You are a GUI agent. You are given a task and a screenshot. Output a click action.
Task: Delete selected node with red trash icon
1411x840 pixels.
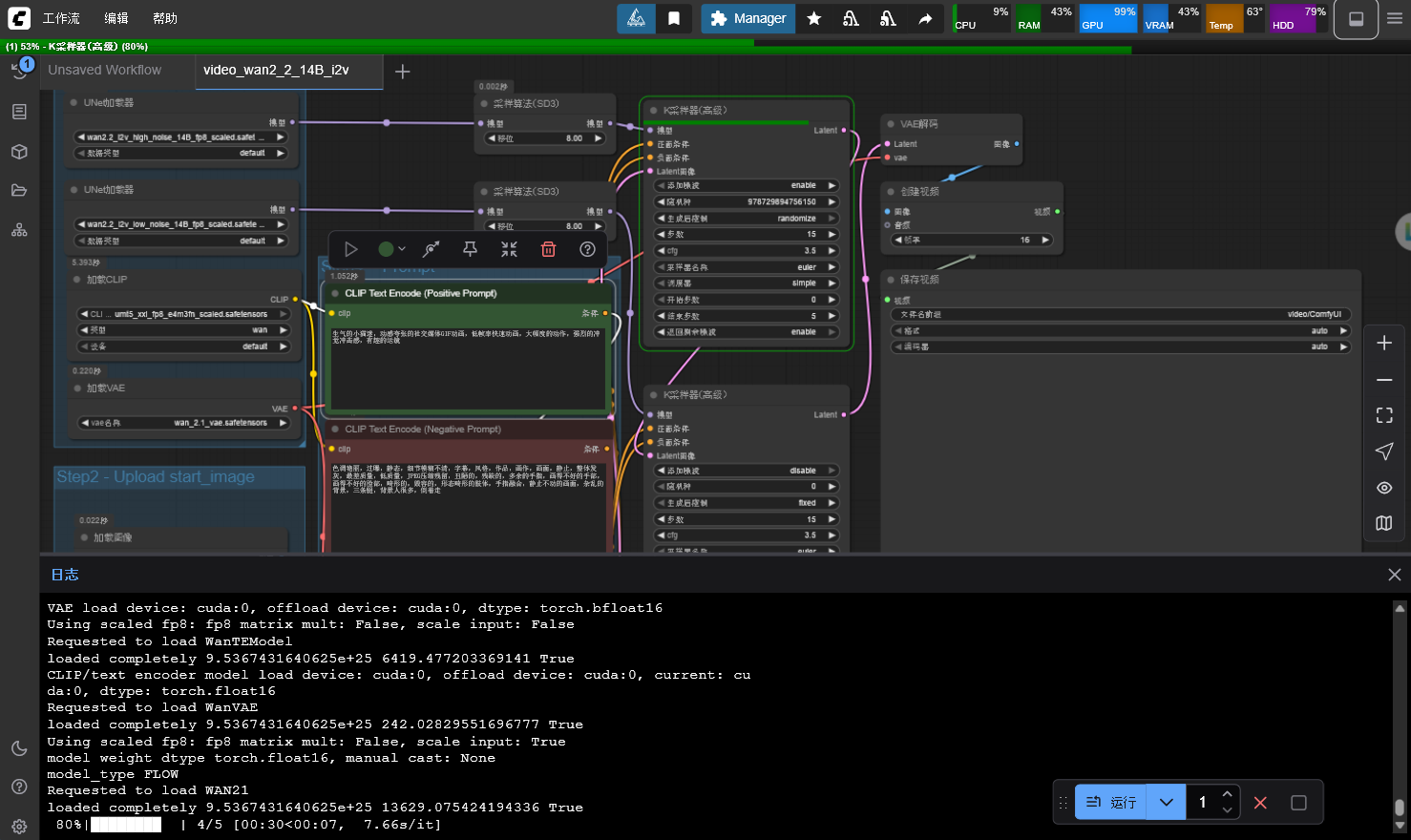pos(548,249)
